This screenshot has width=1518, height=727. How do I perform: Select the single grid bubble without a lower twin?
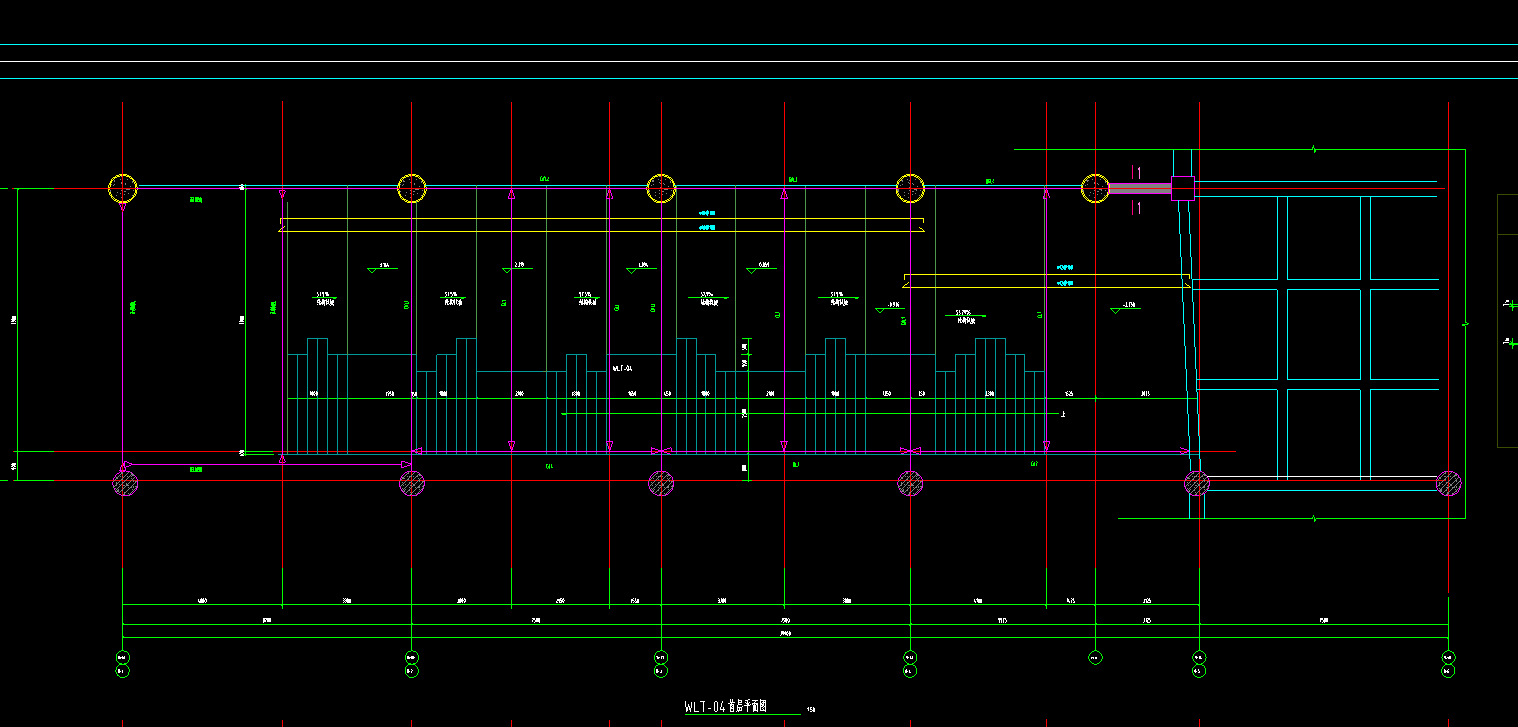1095,657
